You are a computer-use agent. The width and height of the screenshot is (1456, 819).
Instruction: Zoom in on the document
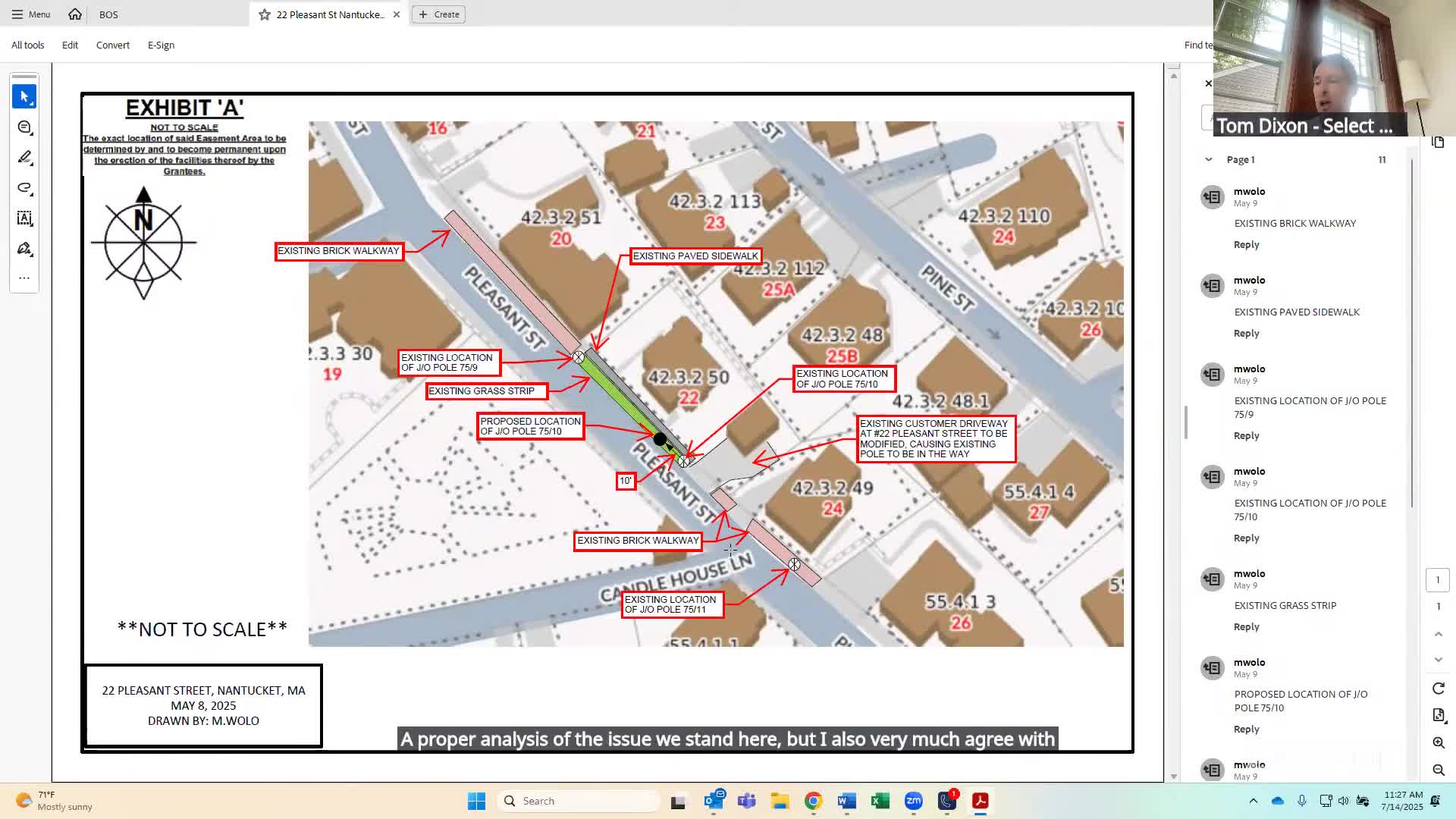point(1438,743)
